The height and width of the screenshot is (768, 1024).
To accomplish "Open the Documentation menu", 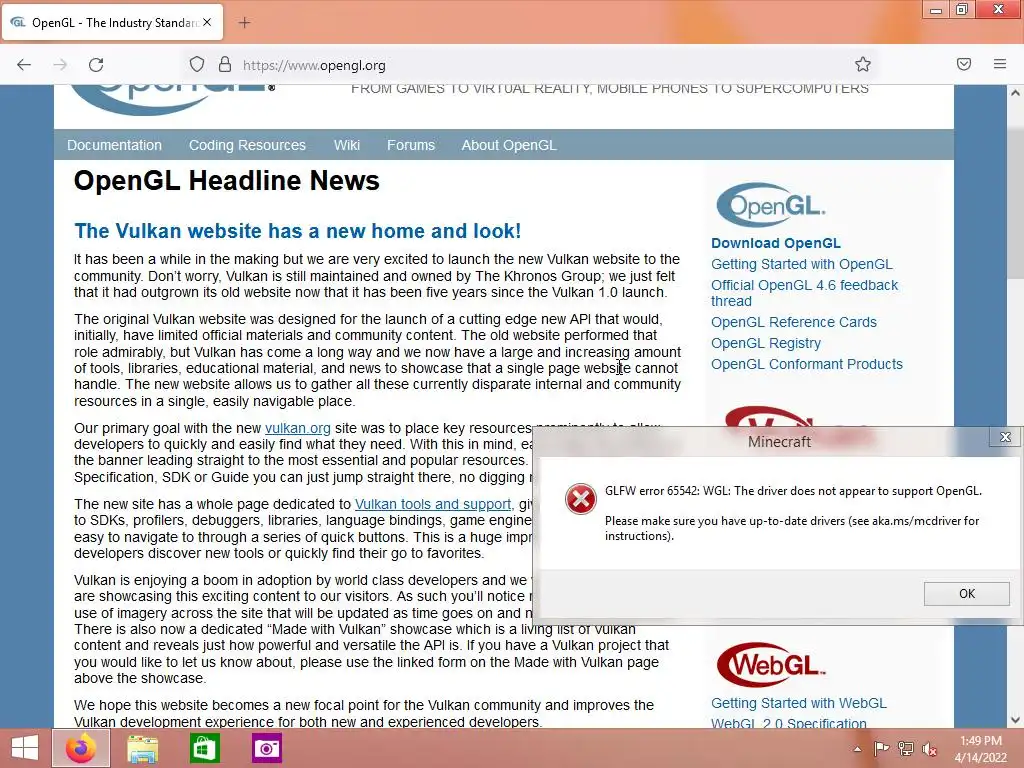I will (x=114, y=145).
